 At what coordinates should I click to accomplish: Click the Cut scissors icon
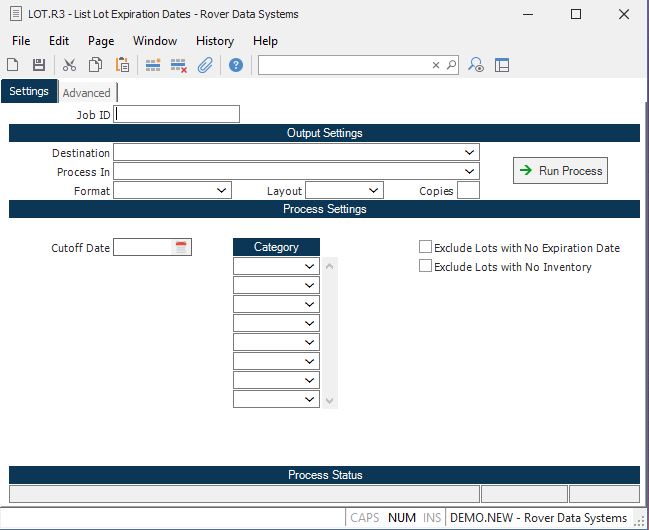(69, 65)
